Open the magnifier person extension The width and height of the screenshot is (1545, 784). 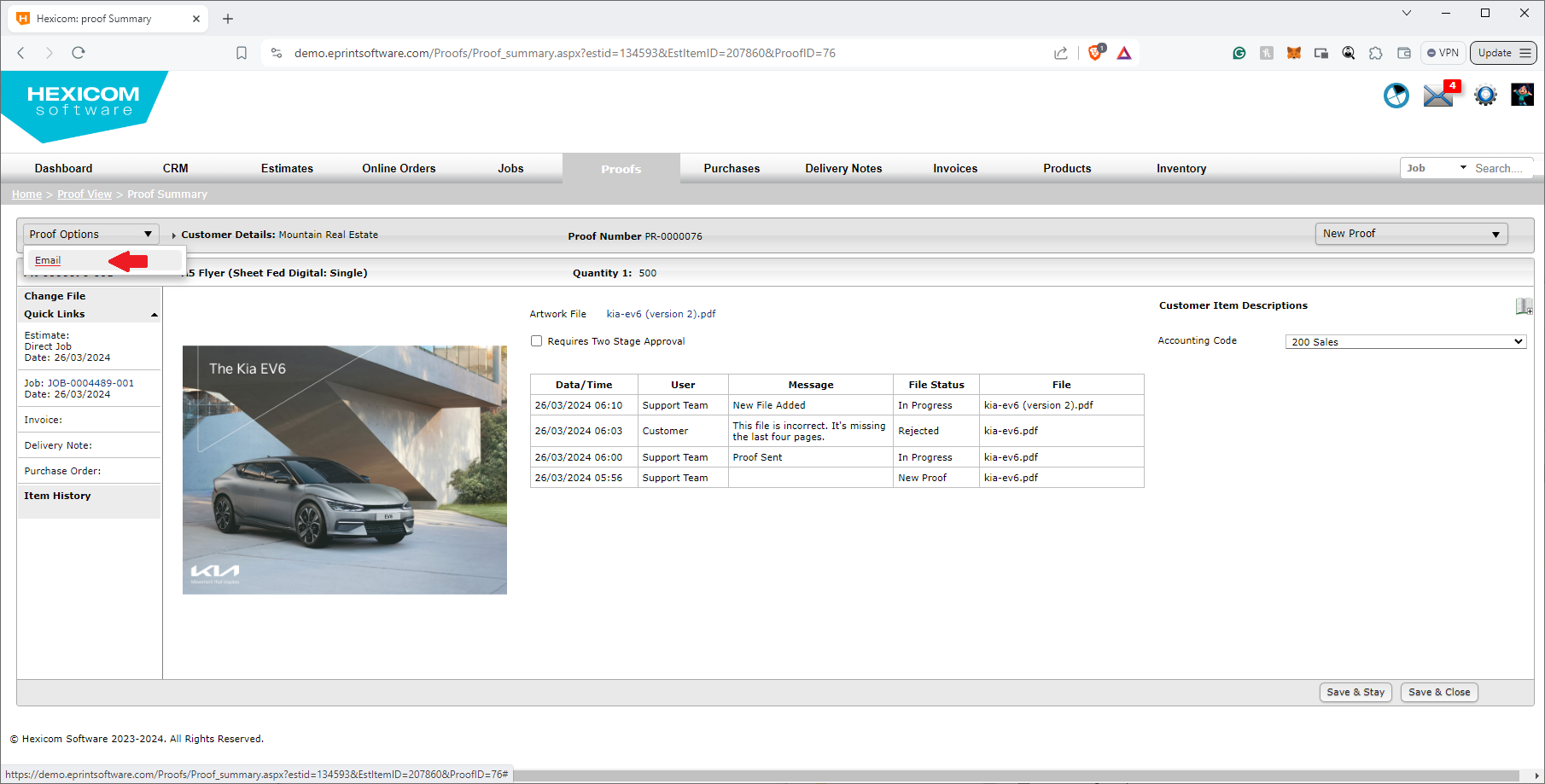pyautogui.click(x=1349, y=53)
